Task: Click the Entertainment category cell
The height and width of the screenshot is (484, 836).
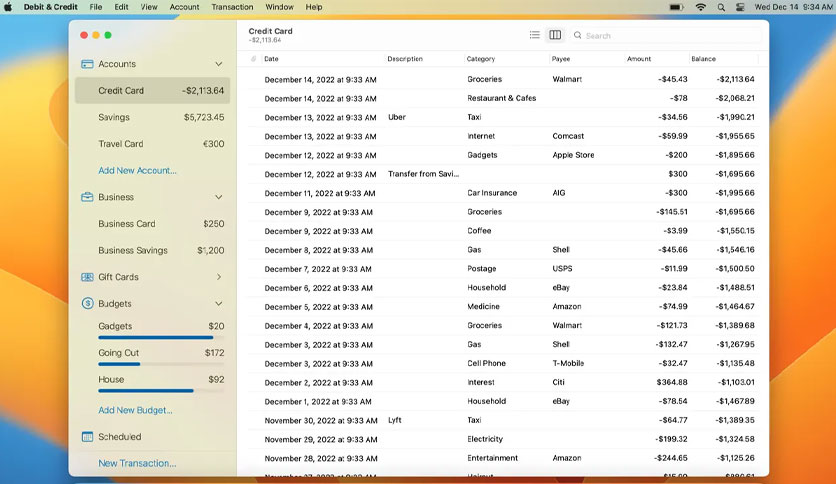Action: click(492, 458)
